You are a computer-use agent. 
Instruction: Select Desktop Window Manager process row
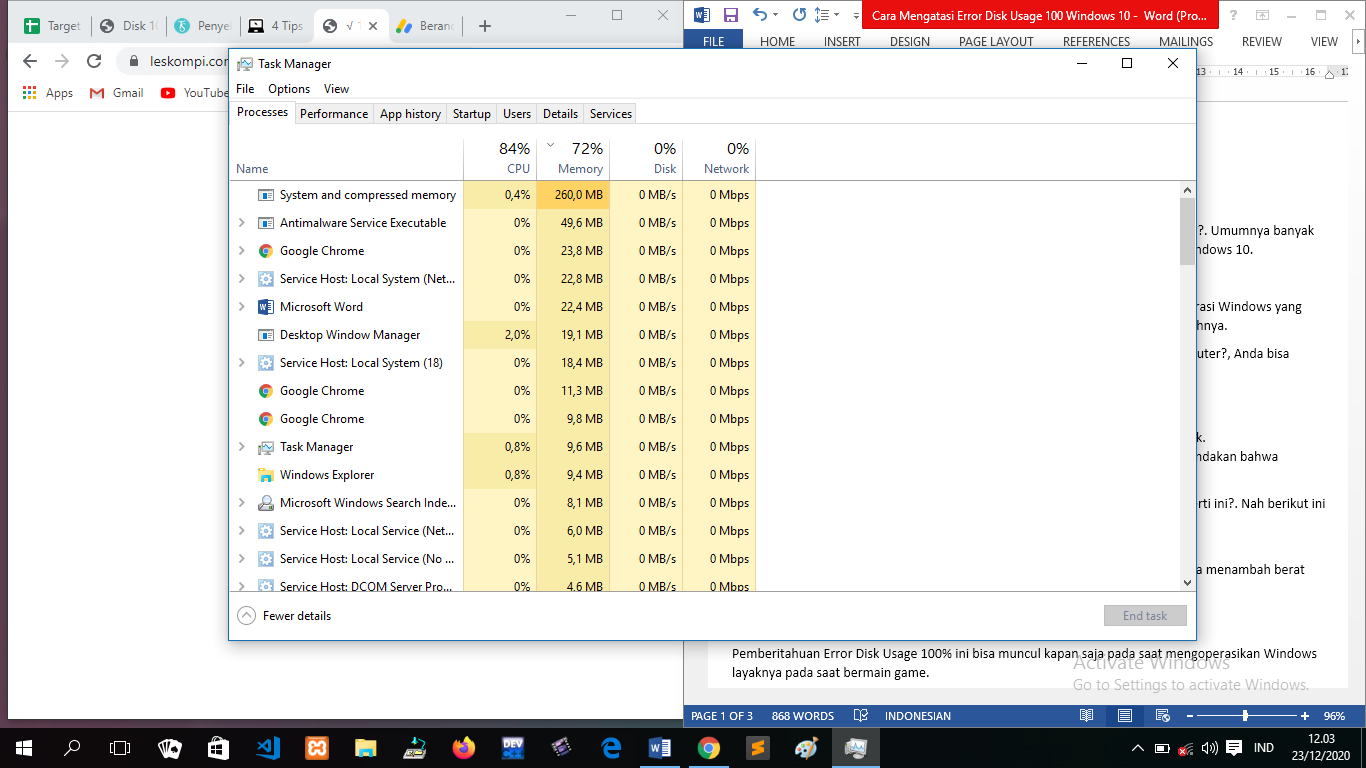493,335
